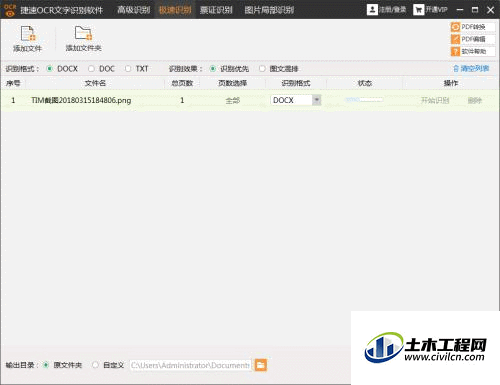
Task: Open the PDF转换 tool
Action: [473, 27]
